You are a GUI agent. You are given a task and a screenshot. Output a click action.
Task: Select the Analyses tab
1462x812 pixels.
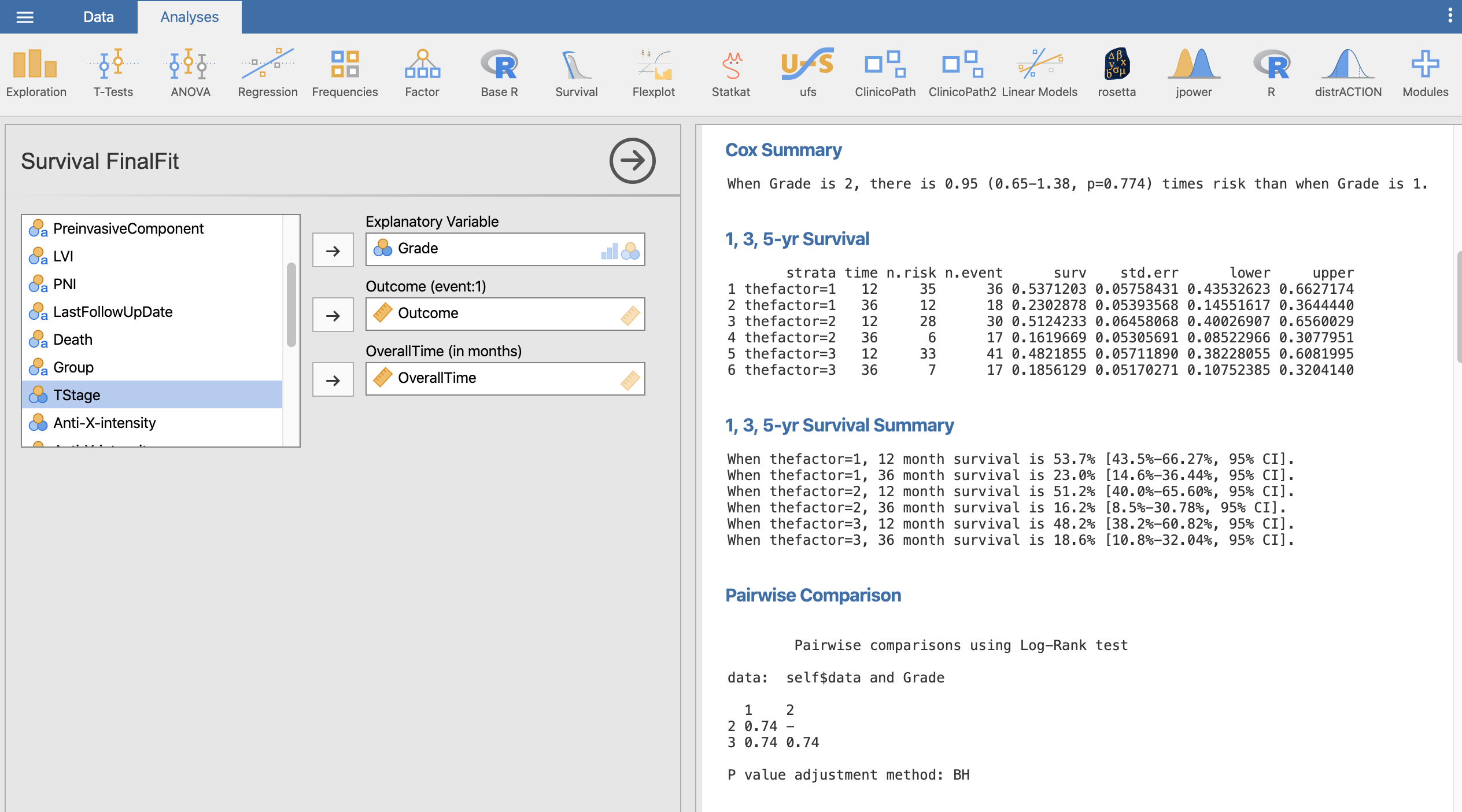[189, 17]
